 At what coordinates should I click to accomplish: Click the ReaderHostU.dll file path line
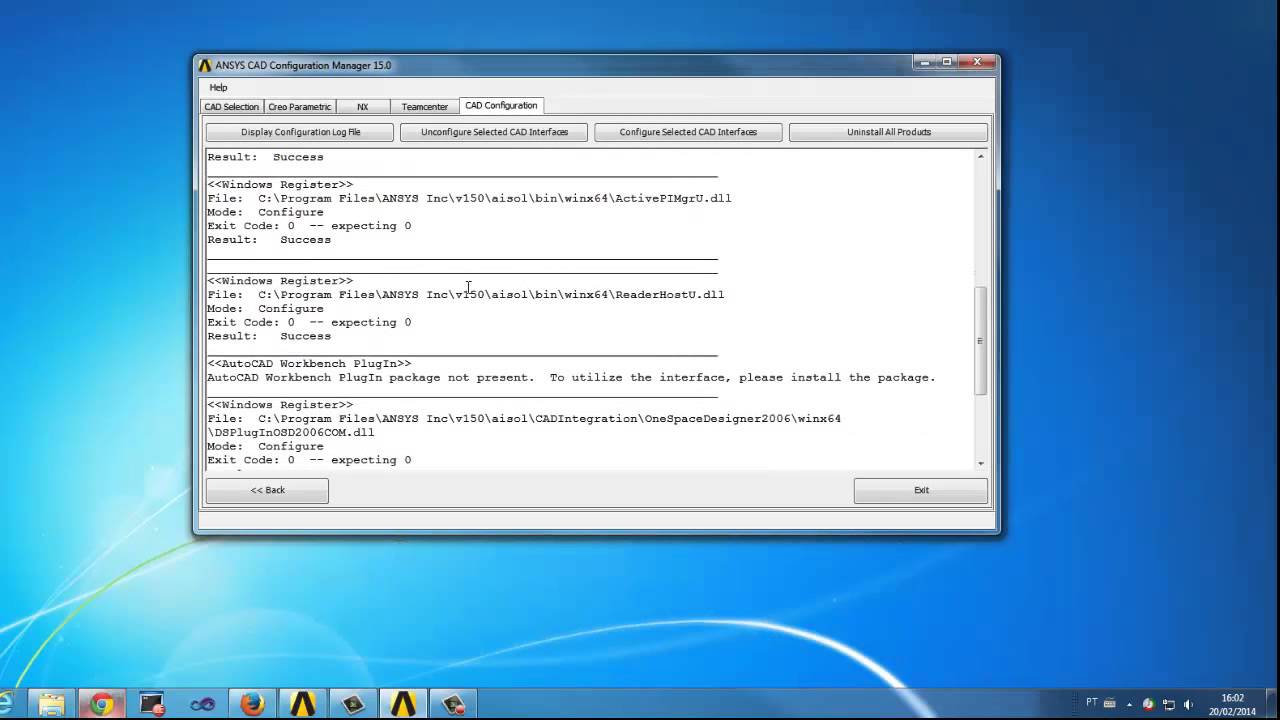click(465, 295)
